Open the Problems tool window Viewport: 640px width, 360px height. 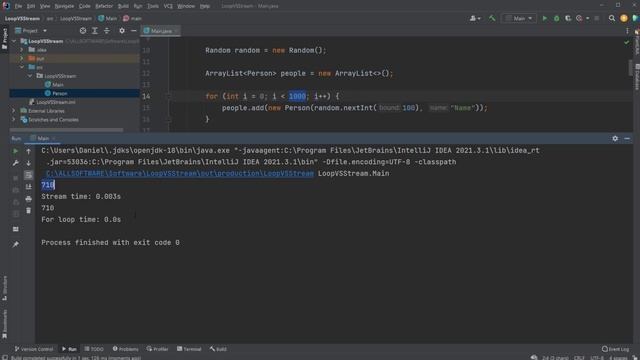click(x=126, y=349)
